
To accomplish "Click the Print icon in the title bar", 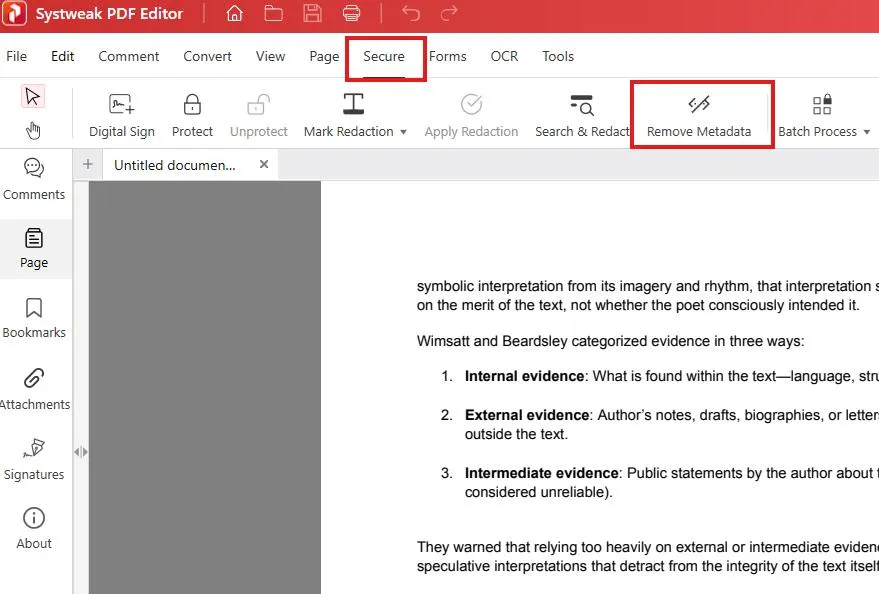I will [349, 13].
